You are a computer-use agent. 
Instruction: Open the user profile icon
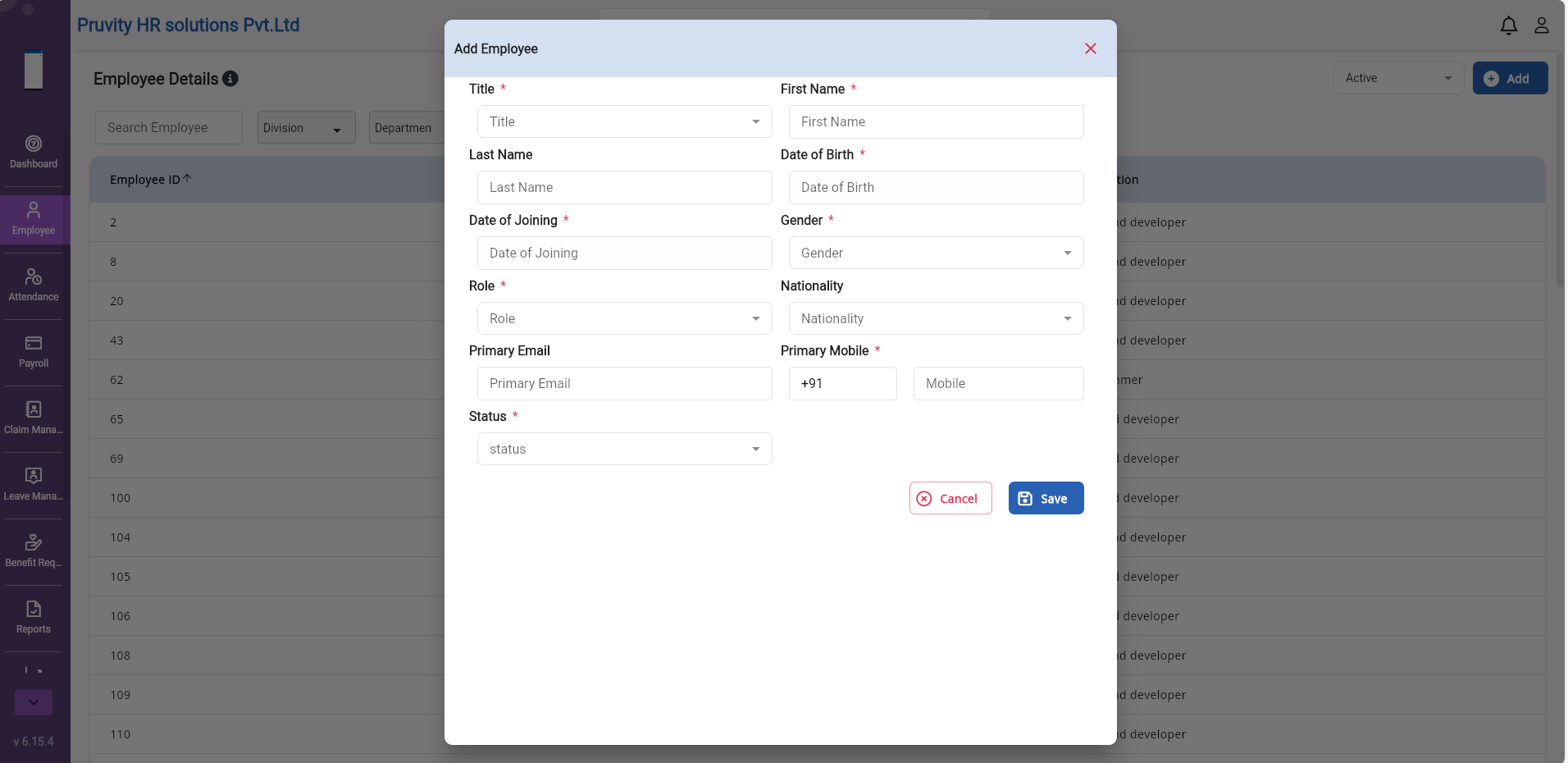pos(1542,25)
